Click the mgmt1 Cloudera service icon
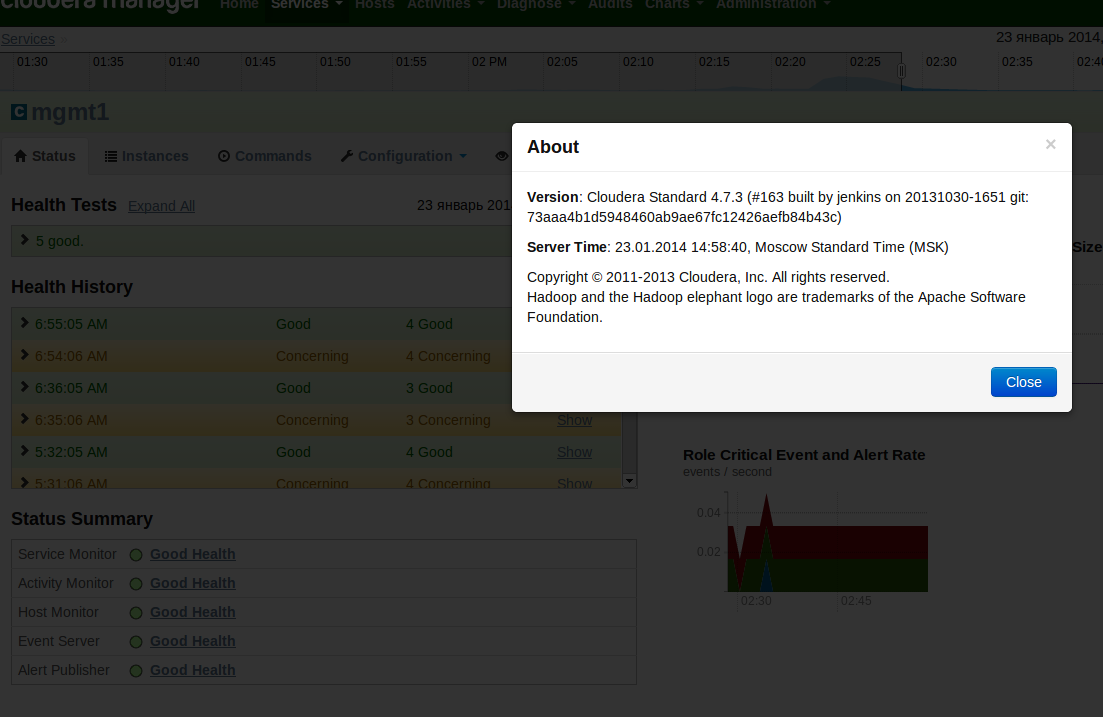This screenshot has width=1103, height=717. (x=19, y=112)
